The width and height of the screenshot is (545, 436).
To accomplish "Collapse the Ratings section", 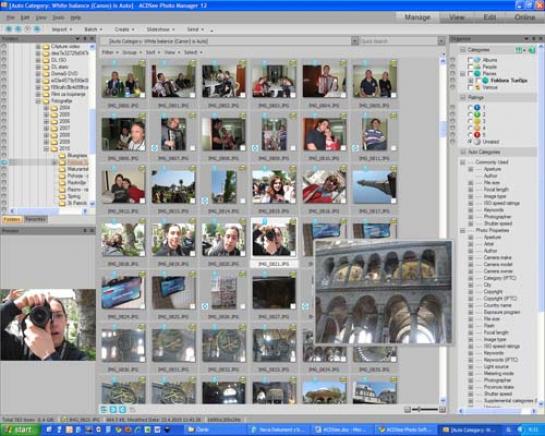I will (x=463, y=98).
